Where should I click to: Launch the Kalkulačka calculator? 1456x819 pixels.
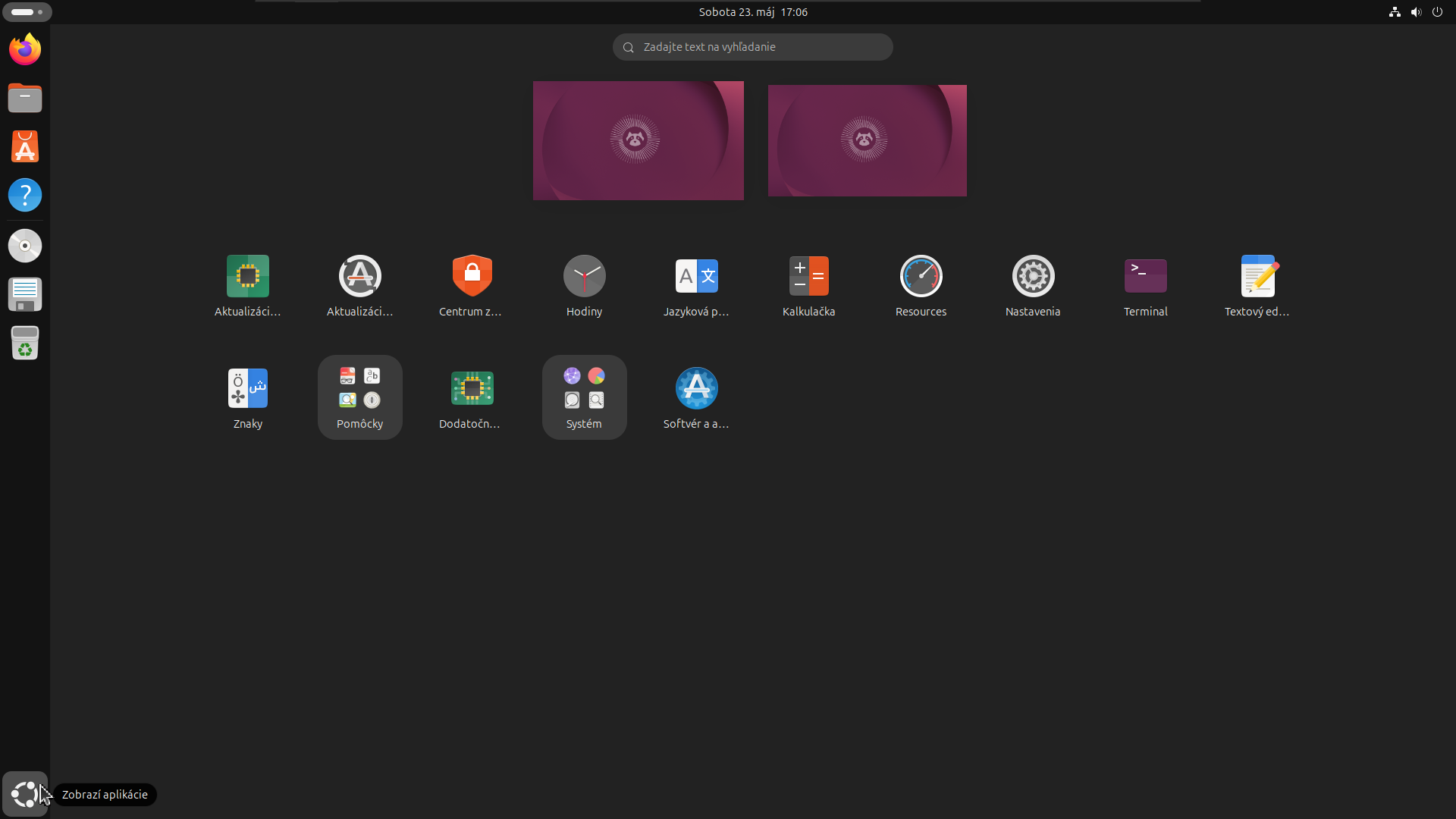[x=809, y=285]
